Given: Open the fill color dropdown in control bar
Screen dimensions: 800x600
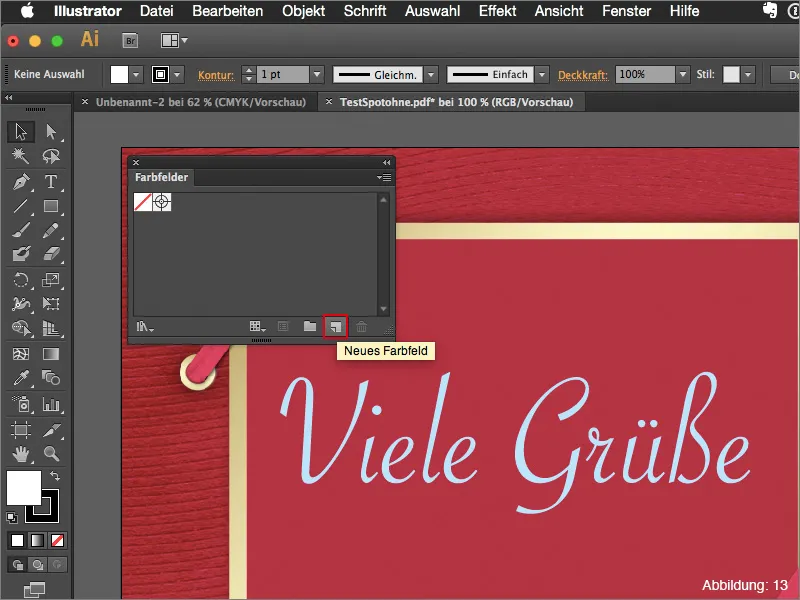Looking at the screenshot, I should (x=136, y=74).
